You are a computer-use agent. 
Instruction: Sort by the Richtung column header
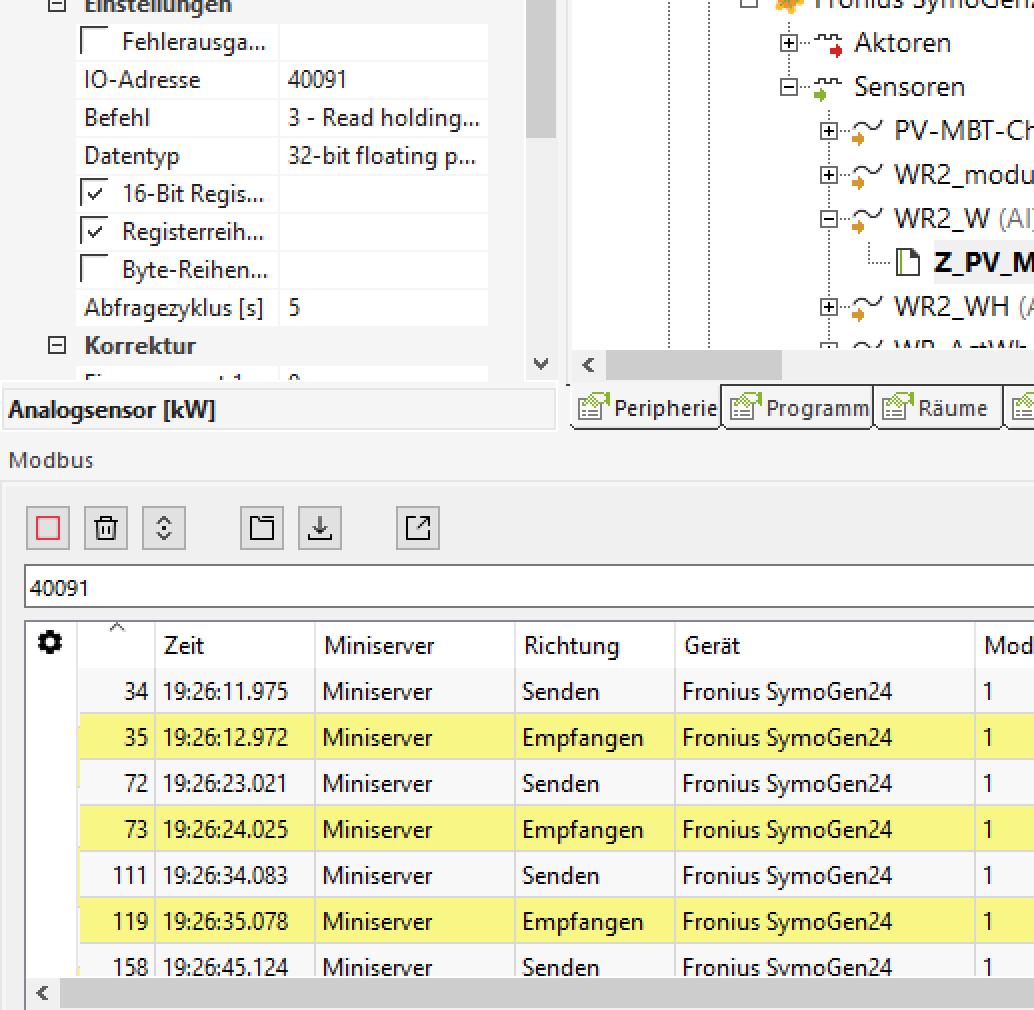coord(595,645)
